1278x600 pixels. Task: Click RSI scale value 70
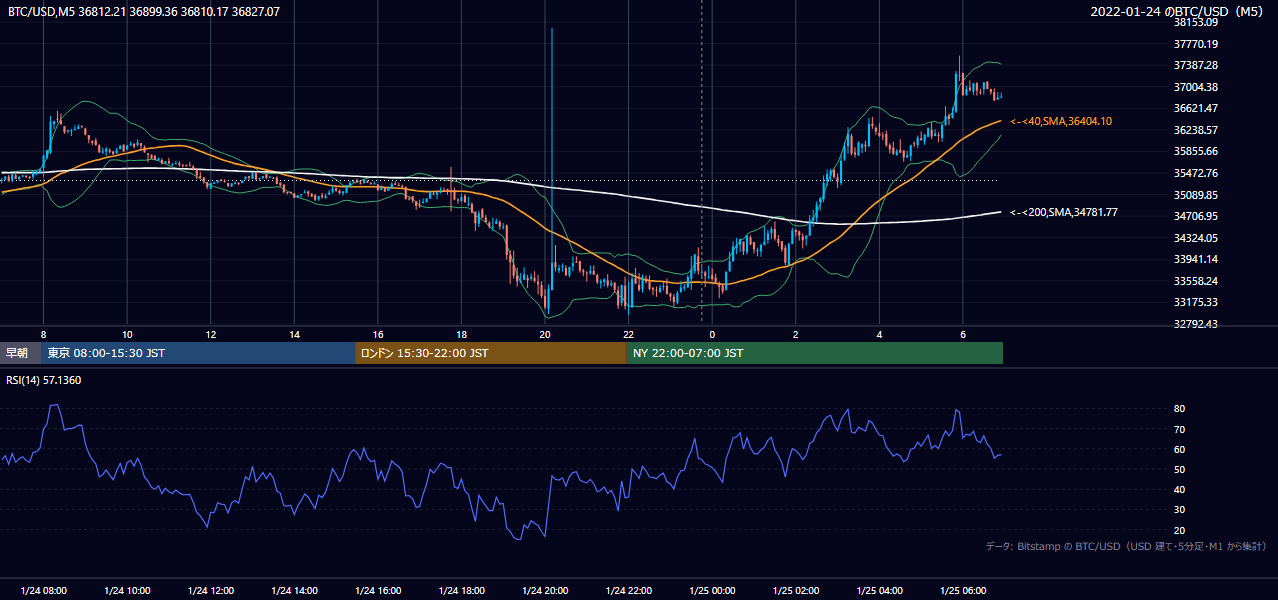1180,429
